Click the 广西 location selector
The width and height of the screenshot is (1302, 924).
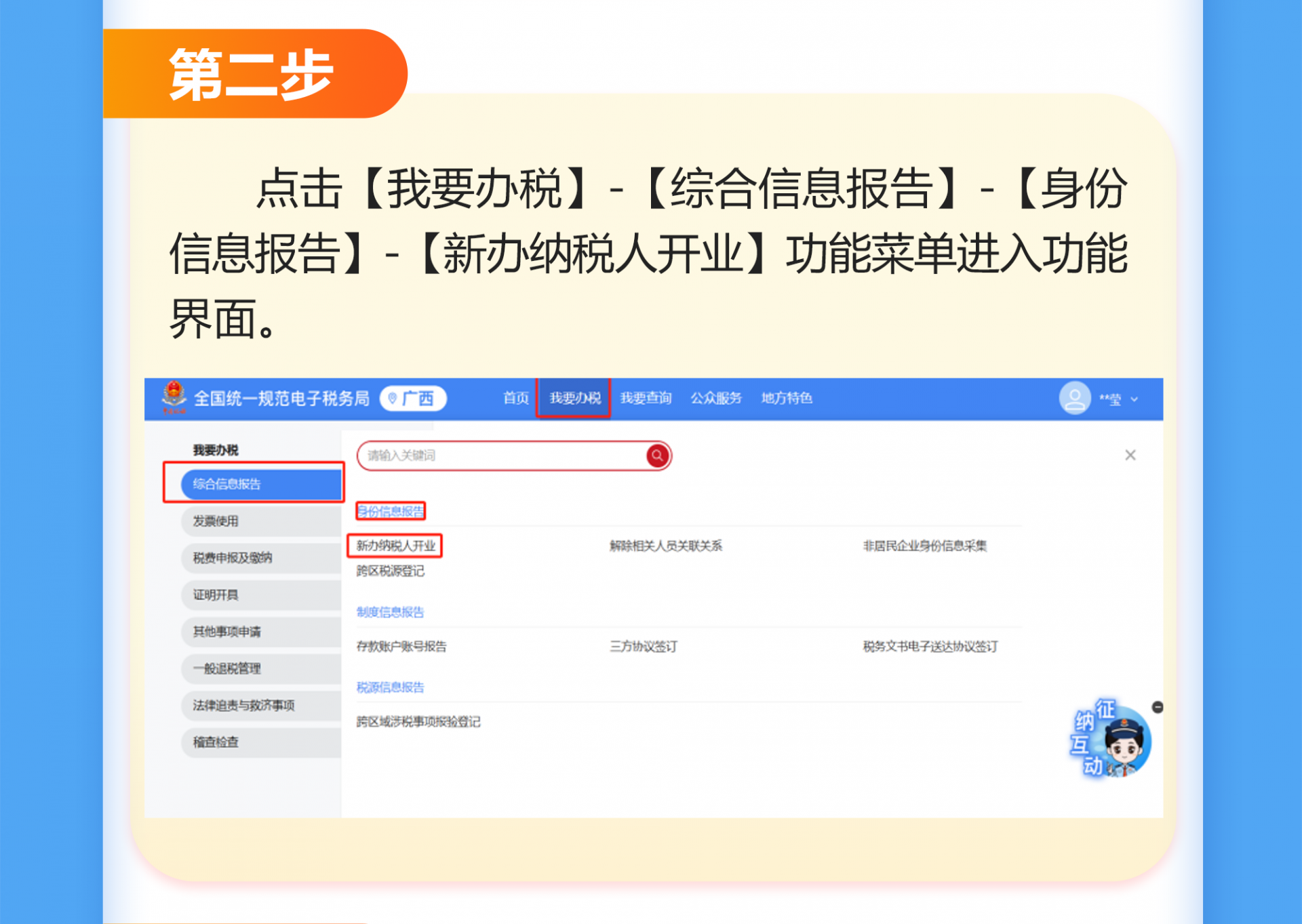413,398
